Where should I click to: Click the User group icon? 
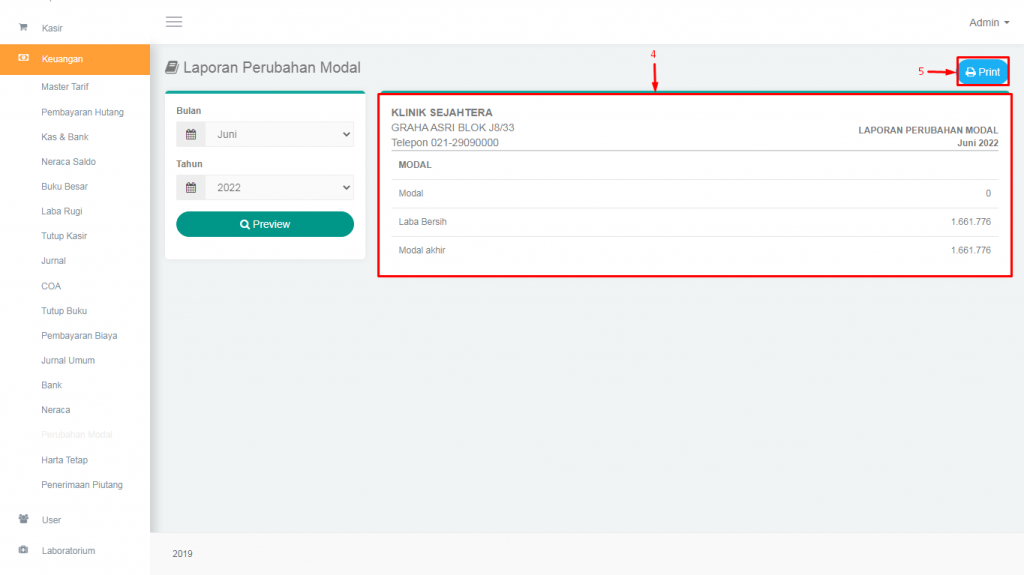[x=23, y=520]
